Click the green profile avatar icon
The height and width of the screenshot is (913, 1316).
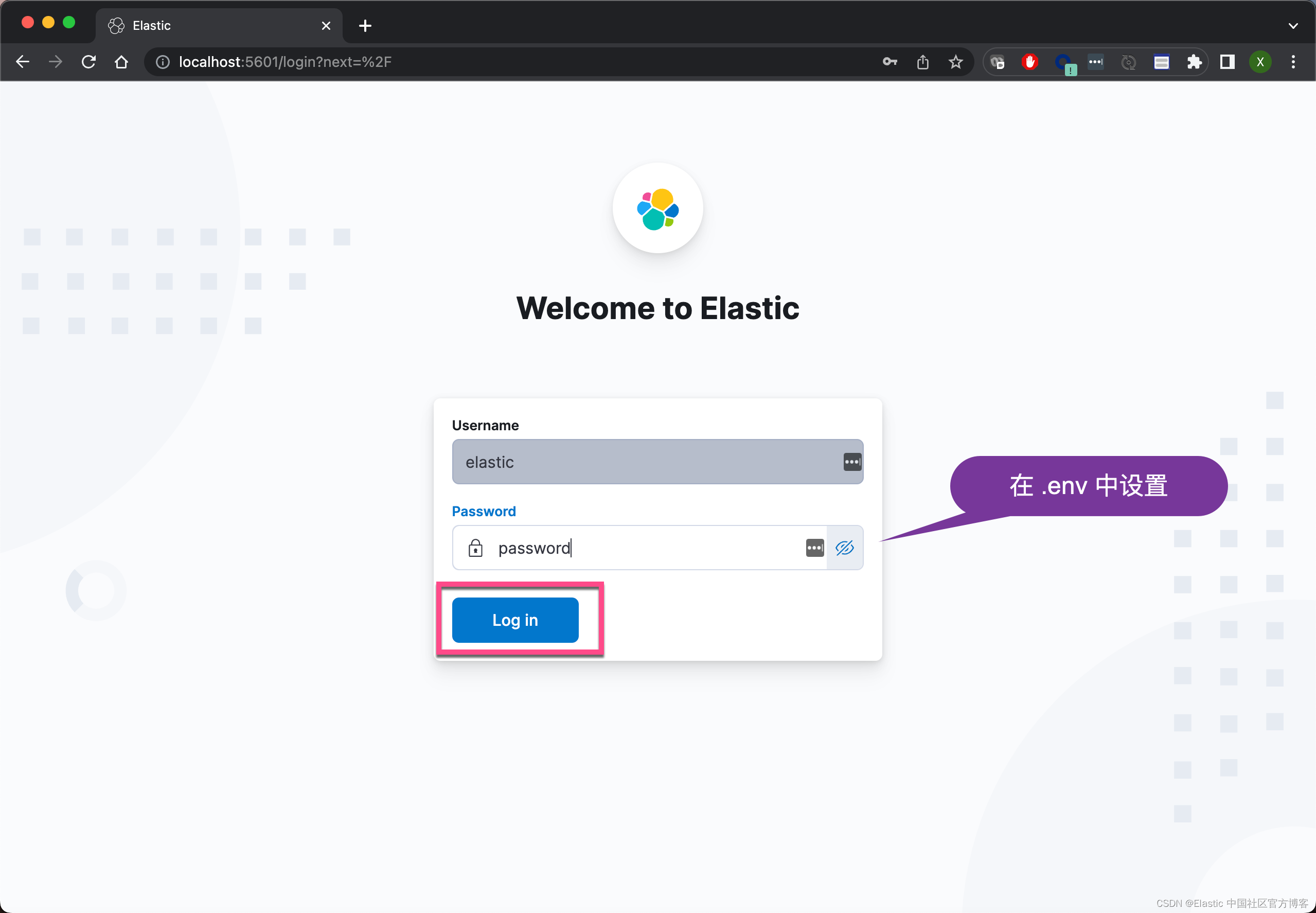tap(1260, 62)
